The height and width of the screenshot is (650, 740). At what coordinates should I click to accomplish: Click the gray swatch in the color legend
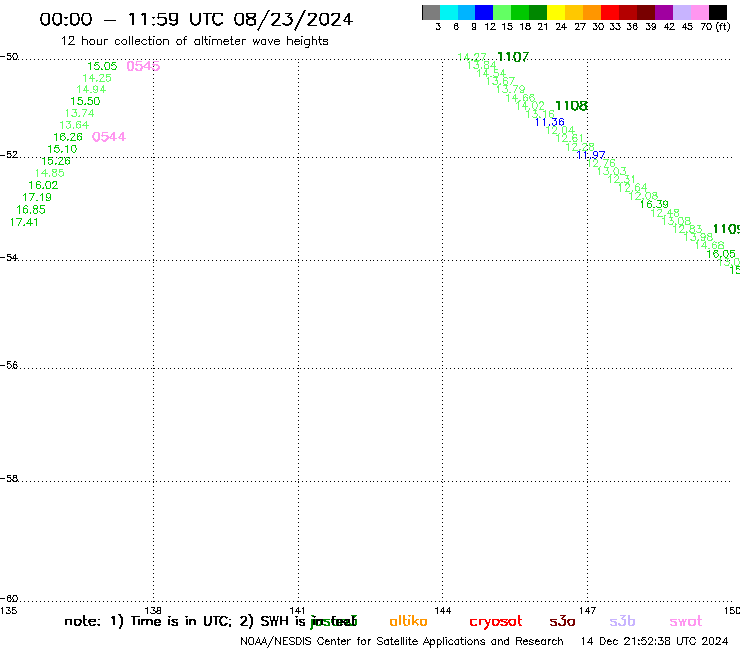pos(431,12)
